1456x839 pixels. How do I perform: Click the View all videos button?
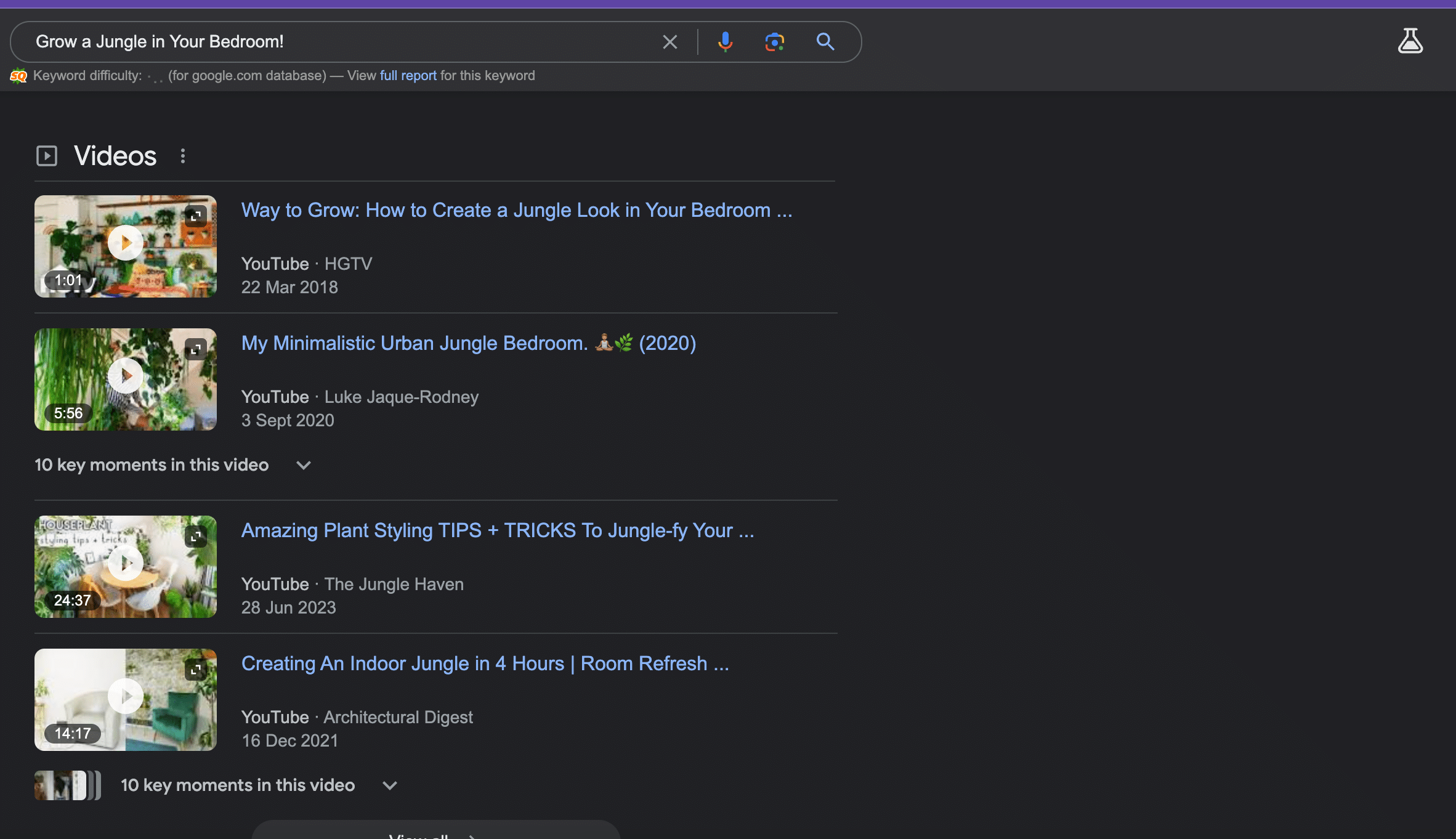click(436, 830)
